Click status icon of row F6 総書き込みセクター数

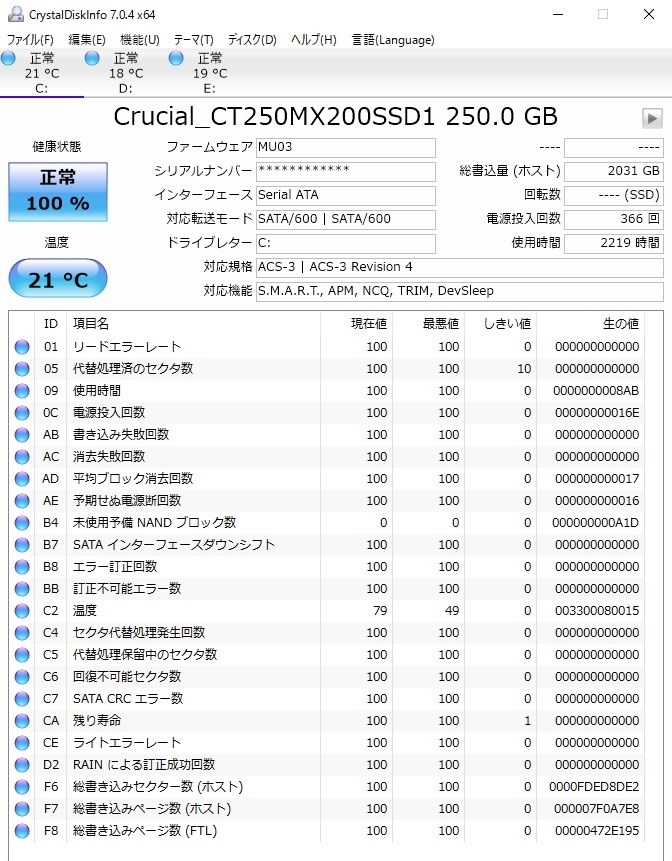point(22,786)
